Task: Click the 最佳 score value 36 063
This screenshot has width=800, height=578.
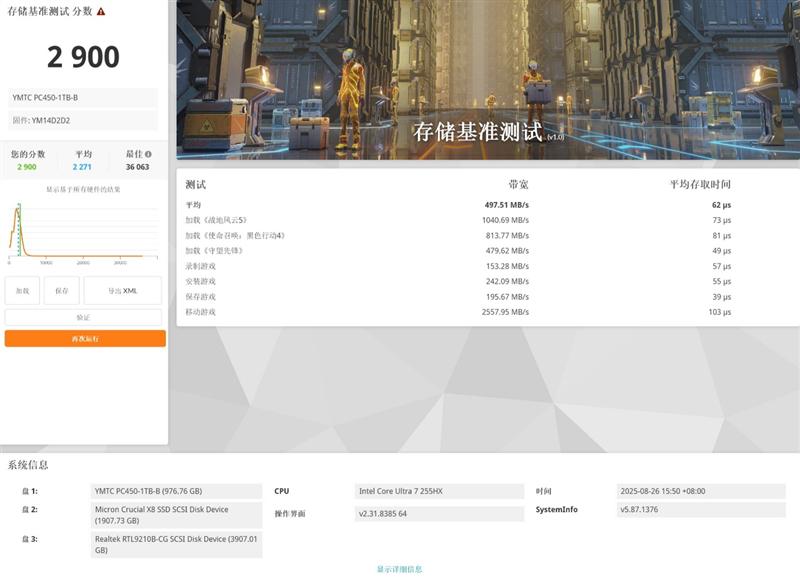Action: (x=137, y=167)
